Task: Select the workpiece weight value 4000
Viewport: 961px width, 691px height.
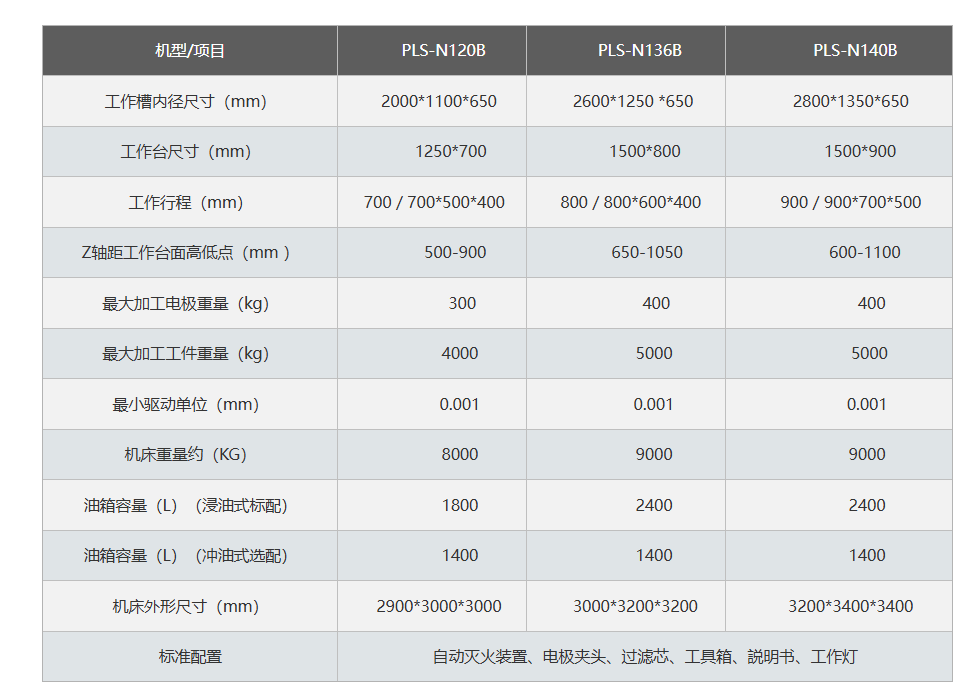Action: click(460, 354)
